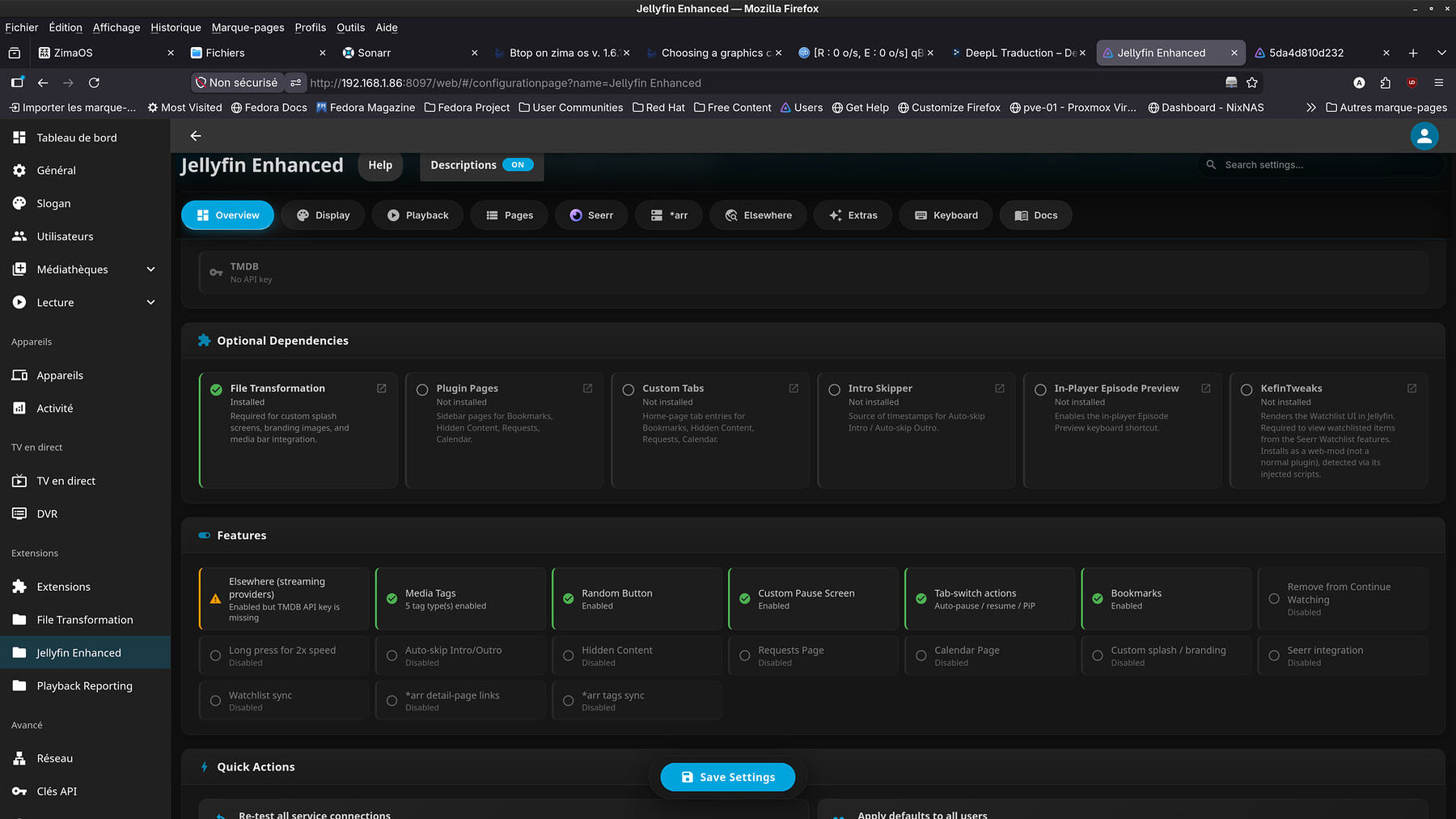Image resolution: width=1456 pixels, height=819 pixels.
Task: Enable Auto-skip Intro/Outro feature
Action: (461, 656)
